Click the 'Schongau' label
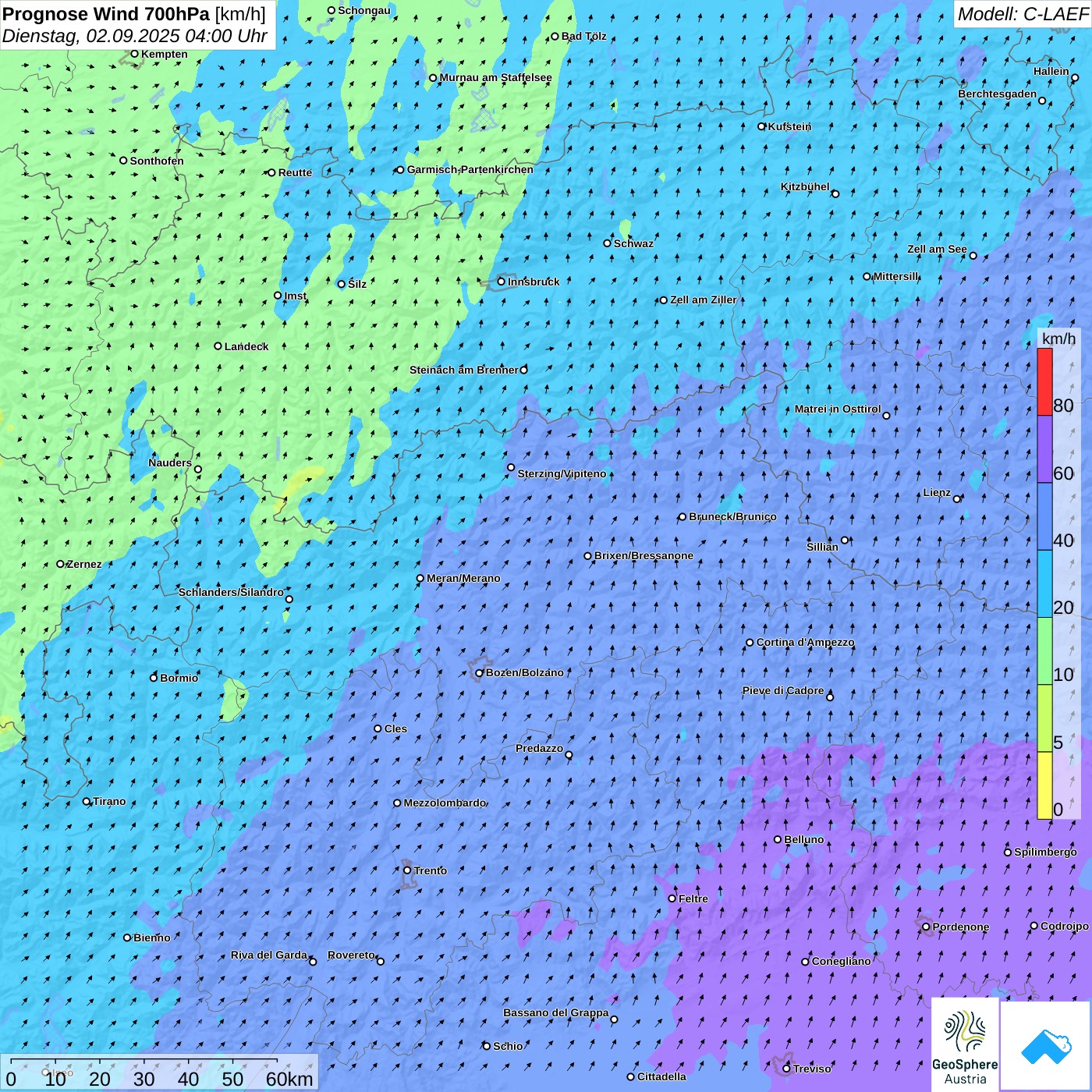Screen dimensions: 1092x1092 (364, 10)
